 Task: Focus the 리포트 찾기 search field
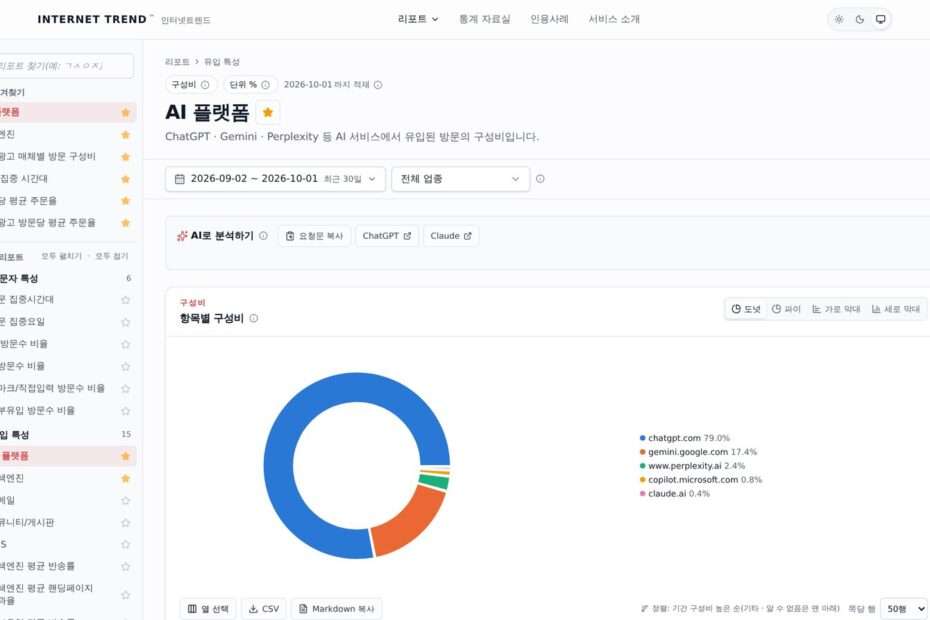point(65,66)
